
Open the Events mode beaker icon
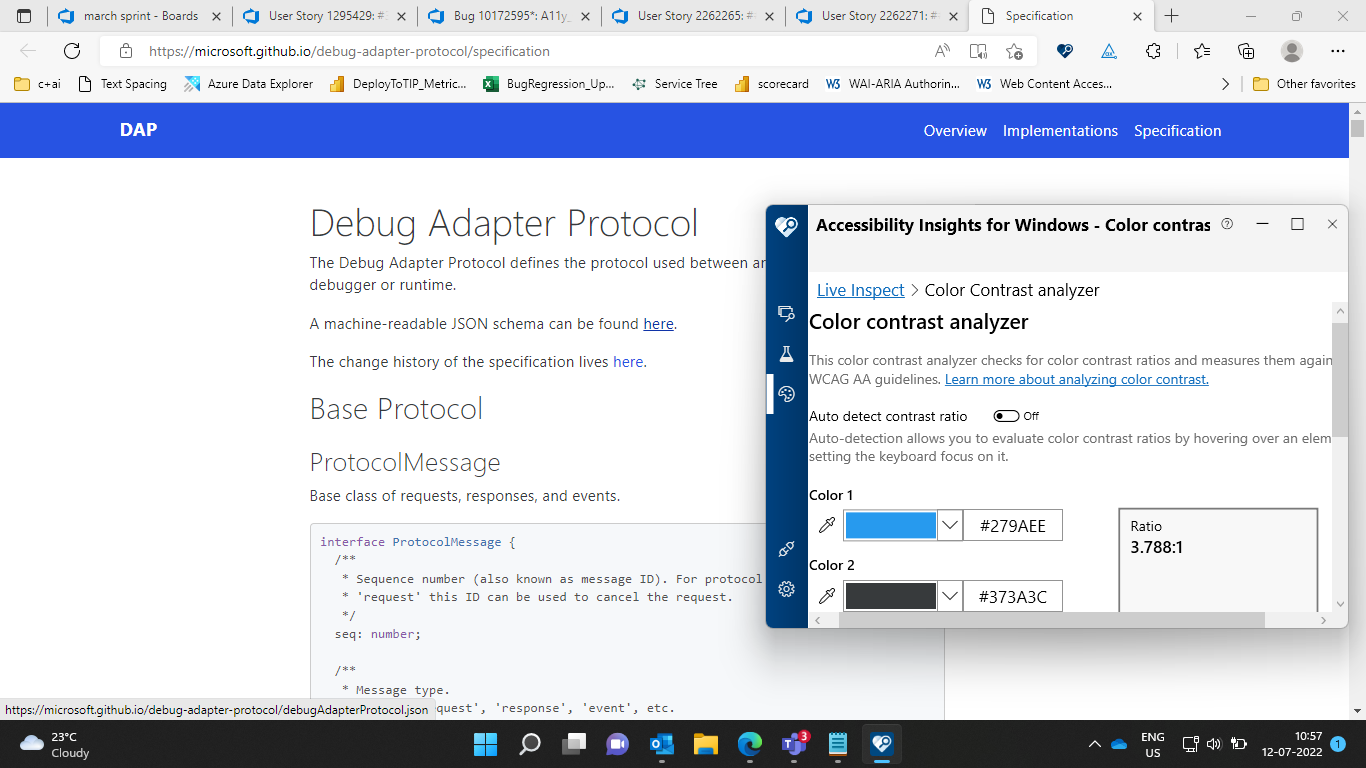(787, 353)
